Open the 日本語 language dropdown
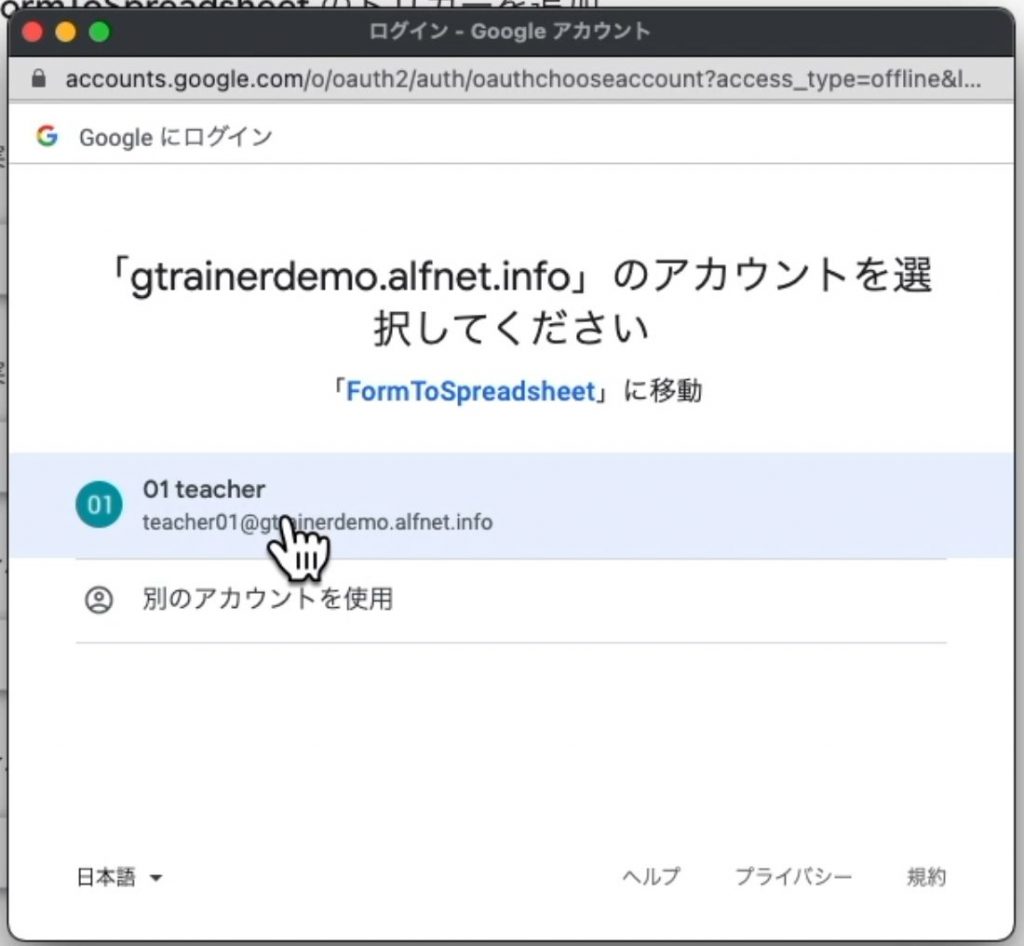The width and height of the screenshot is (1024, 946). point(120,877)
